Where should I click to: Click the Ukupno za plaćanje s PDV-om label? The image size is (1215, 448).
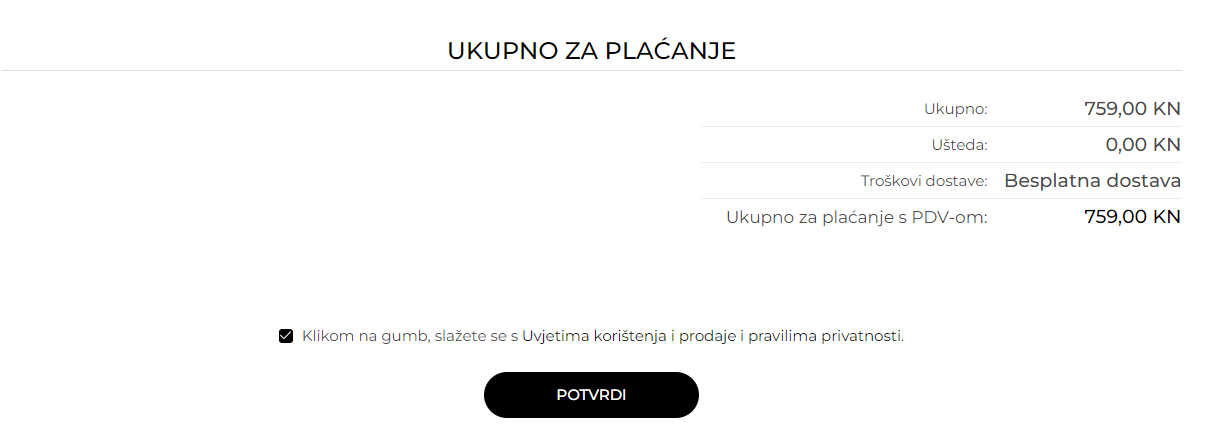(857, 217)
